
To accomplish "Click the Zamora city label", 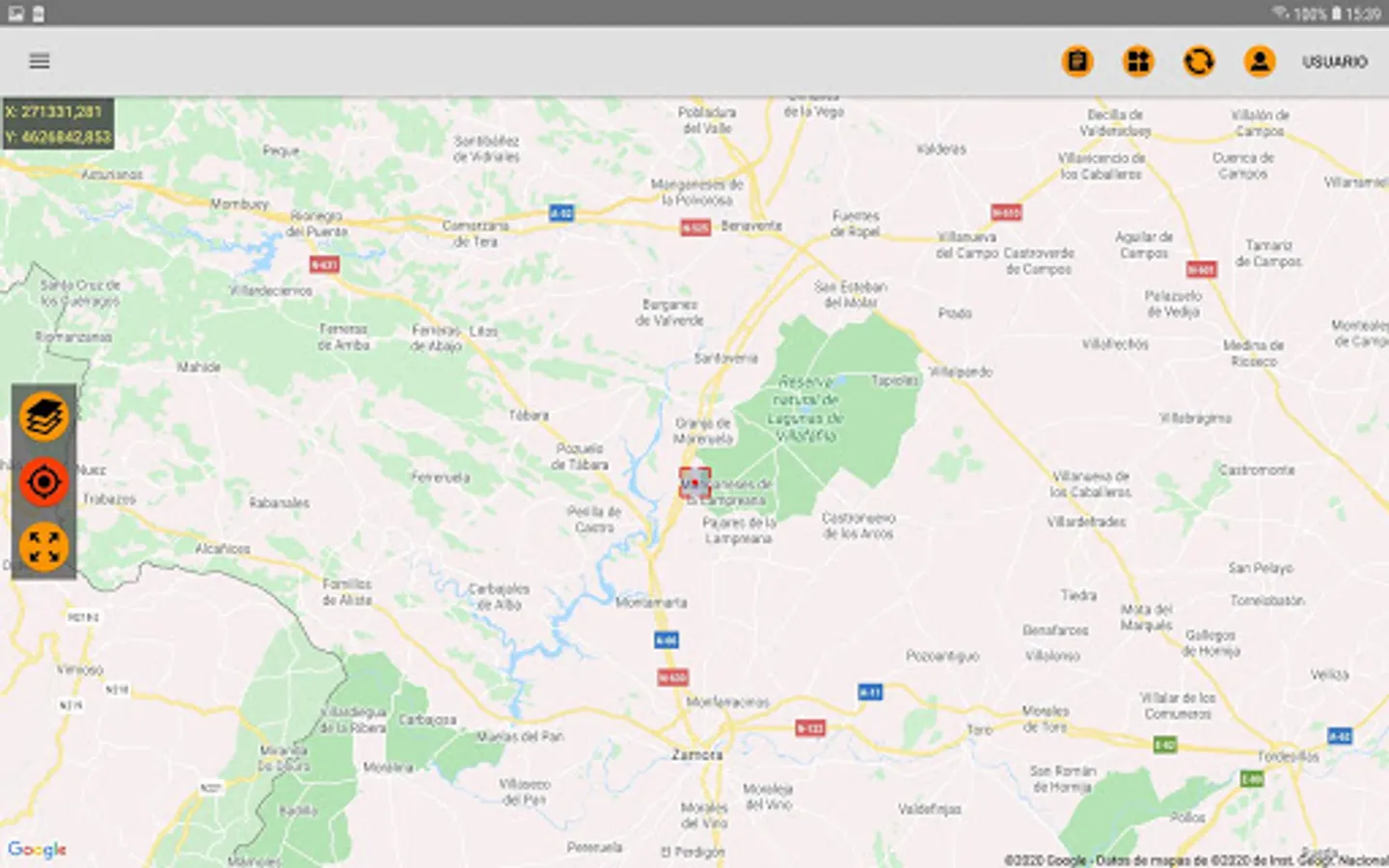I will coord(697,754).
